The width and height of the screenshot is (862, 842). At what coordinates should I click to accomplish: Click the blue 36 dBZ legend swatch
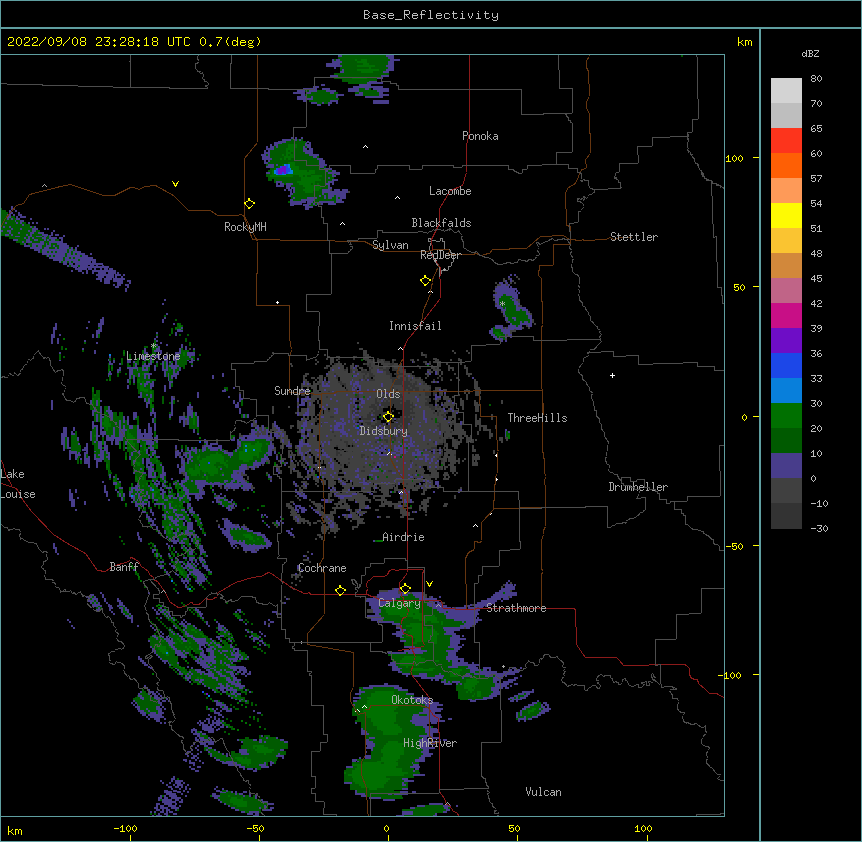[786, 365]
